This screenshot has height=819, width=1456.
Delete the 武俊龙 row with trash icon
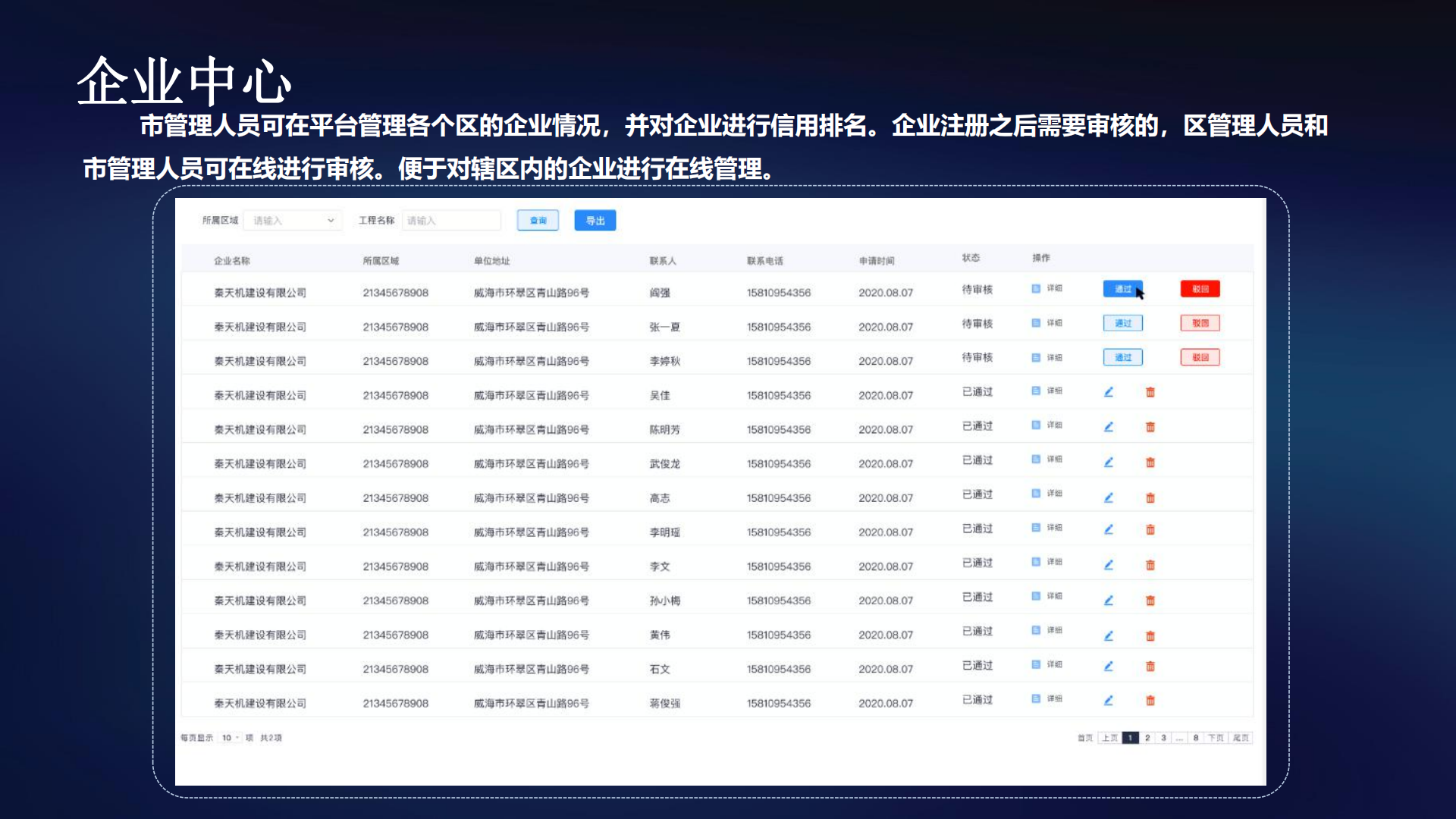pos(1150,462)
